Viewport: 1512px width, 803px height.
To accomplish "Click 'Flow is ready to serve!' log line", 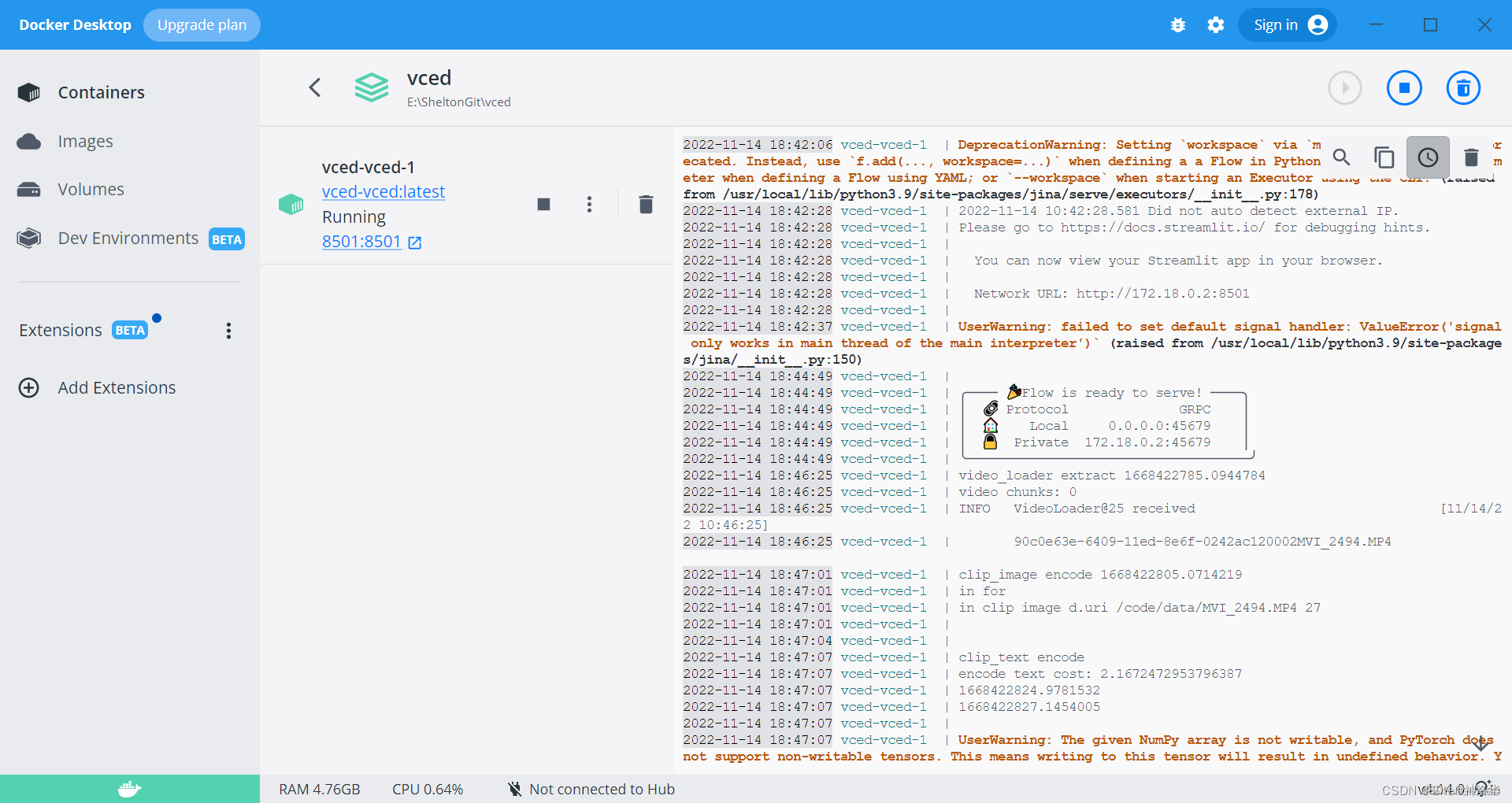I will click(x=1112, y=393).
